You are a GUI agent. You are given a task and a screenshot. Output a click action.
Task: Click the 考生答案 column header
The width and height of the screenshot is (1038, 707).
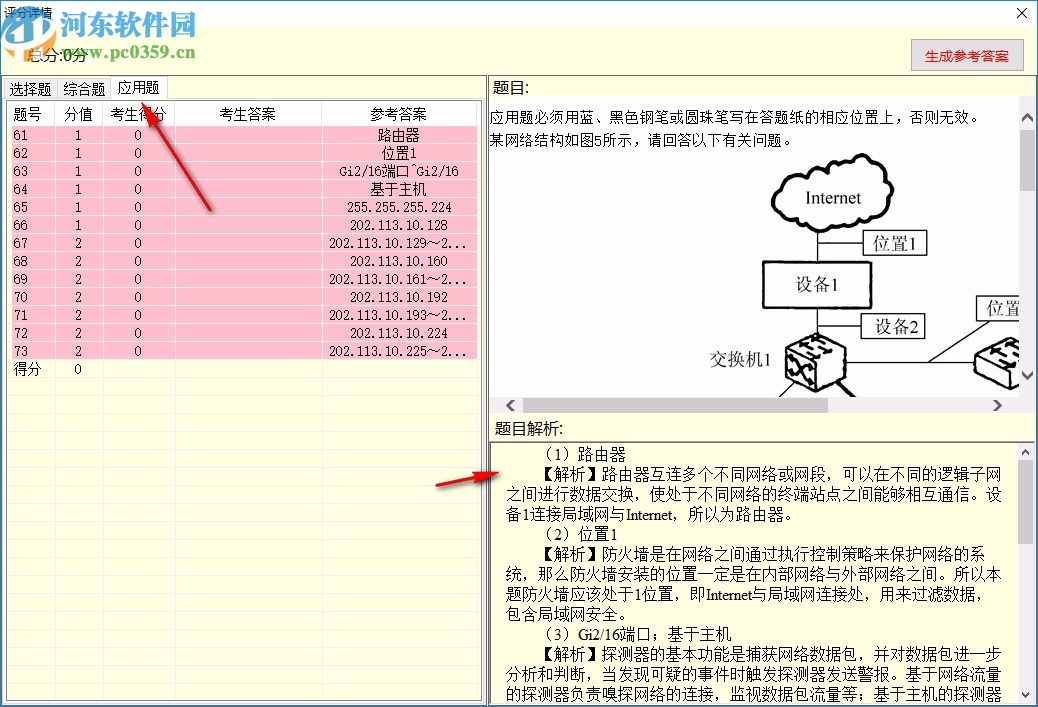(x=248, y=114)
